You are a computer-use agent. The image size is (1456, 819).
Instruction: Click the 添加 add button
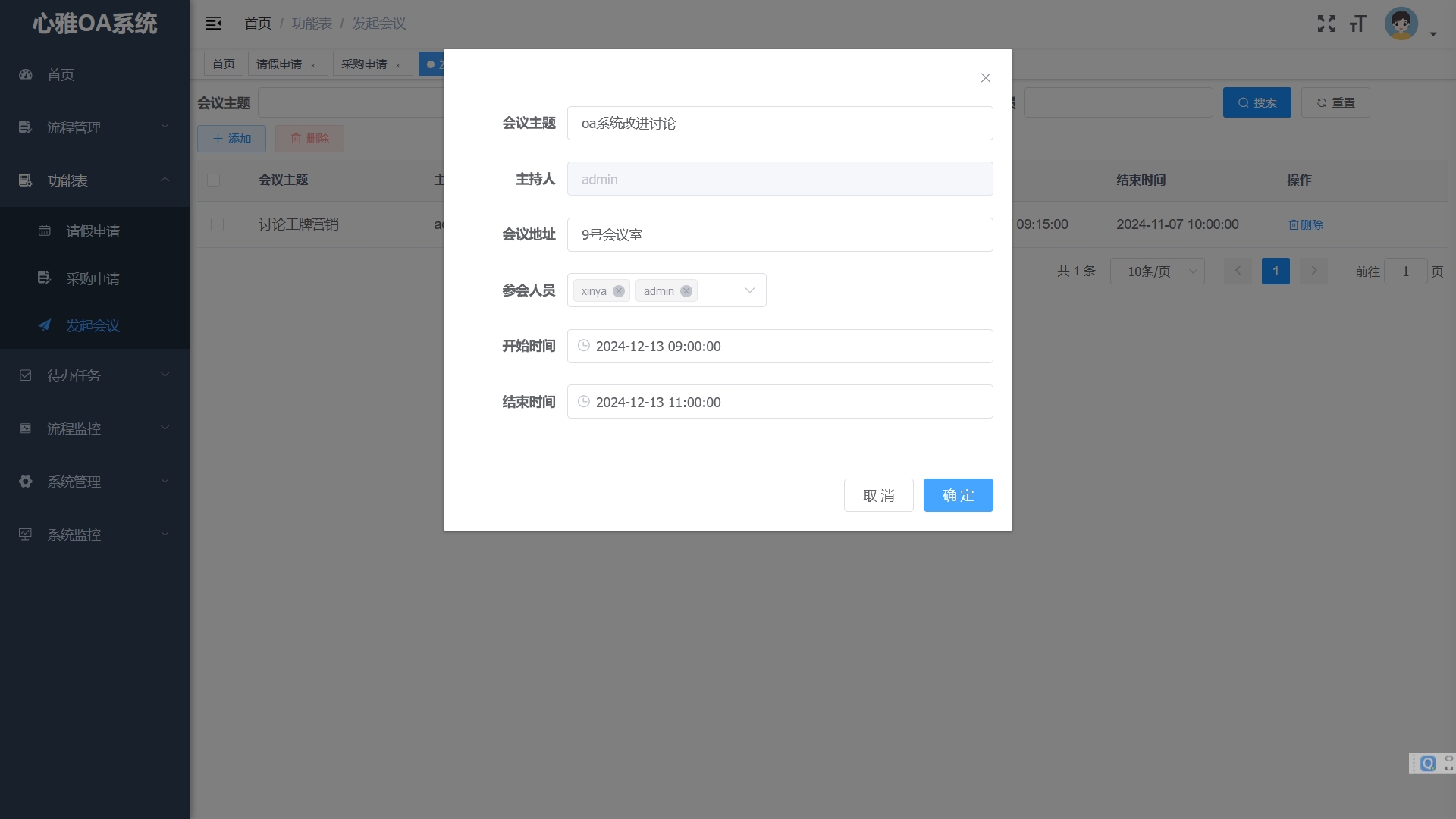231,139
